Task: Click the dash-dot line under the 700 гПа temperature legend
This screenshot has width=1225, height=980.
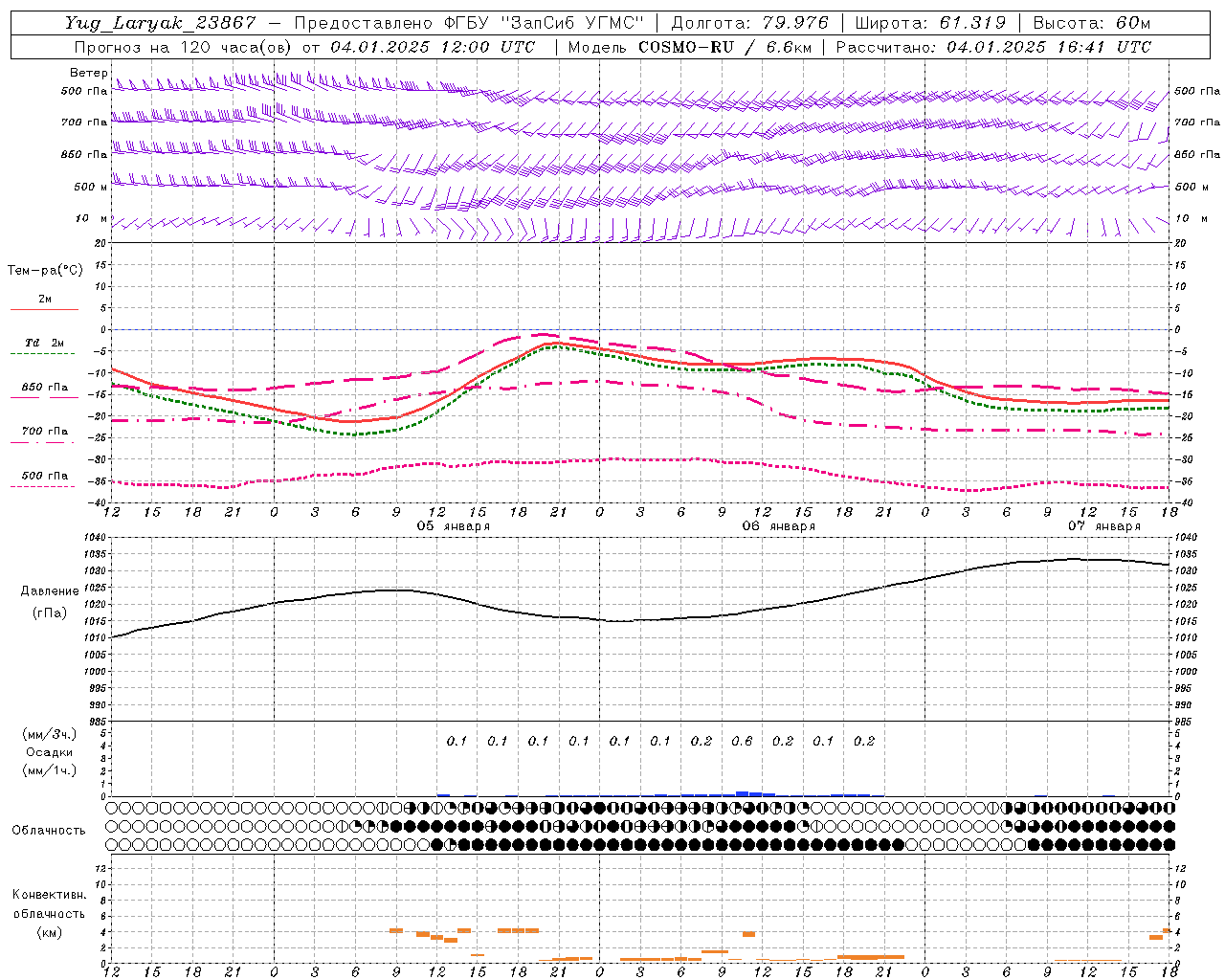Action: click(43, 442)
